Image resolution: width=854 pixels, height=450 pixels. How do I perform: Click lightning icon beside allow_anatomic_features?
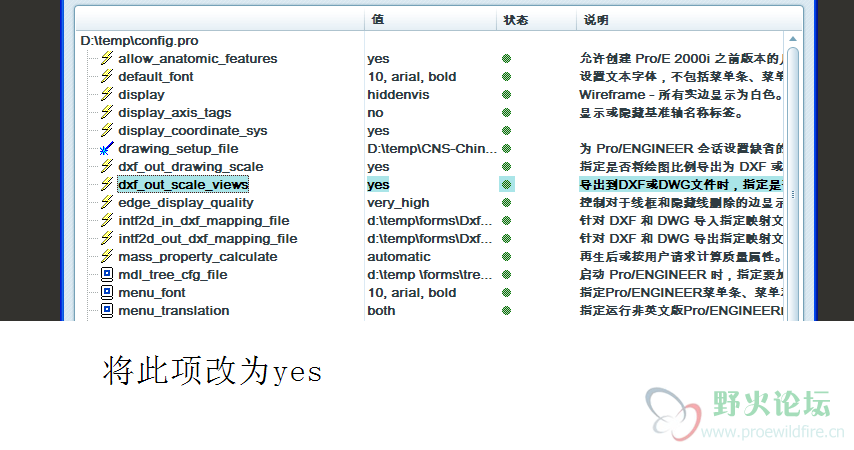(107, 58)
